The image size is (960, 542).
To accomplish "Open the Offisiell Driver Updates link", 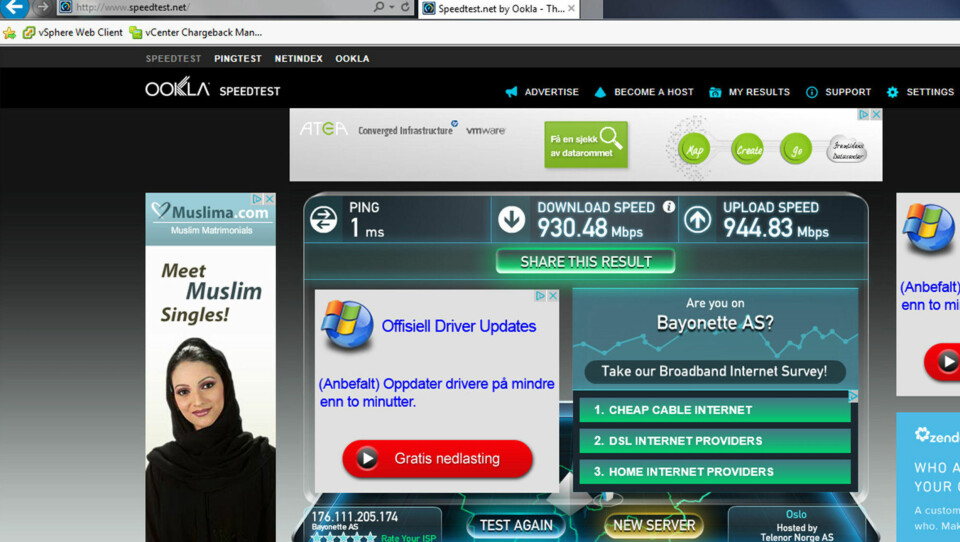I will (x=459, y=326).
